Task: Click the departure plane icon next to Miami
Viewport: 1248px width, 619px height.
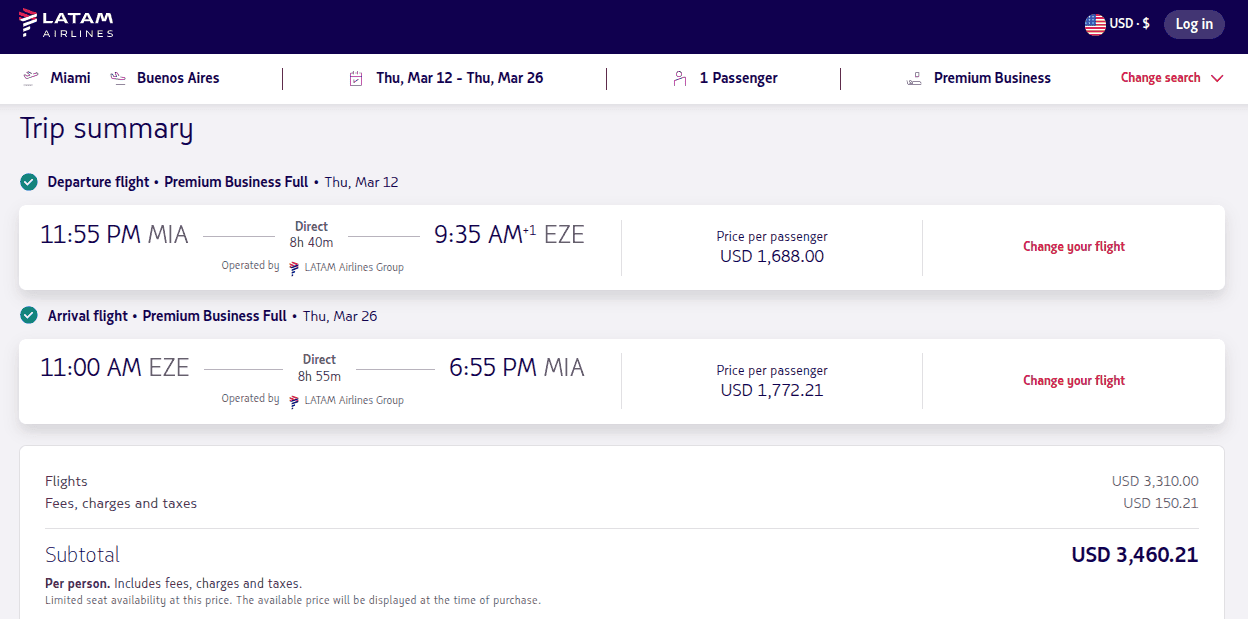Action: tap(30, 77)
